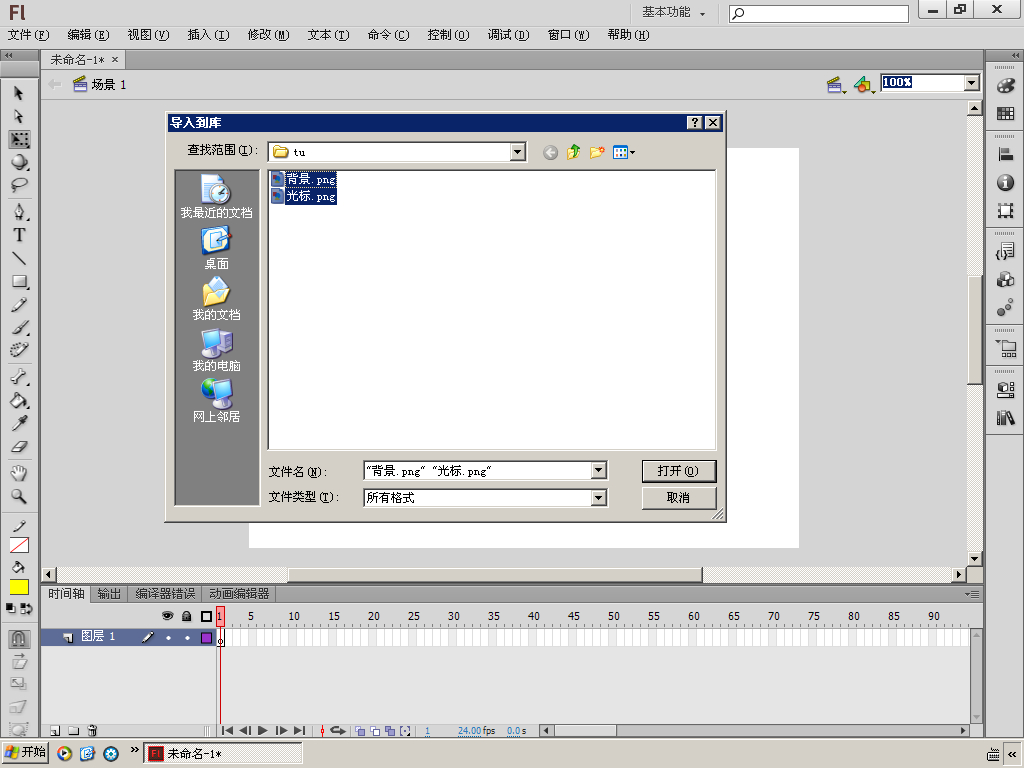Select the Brush tool
This screenshot has width=1024, height=768.
[x=19, y=327]
